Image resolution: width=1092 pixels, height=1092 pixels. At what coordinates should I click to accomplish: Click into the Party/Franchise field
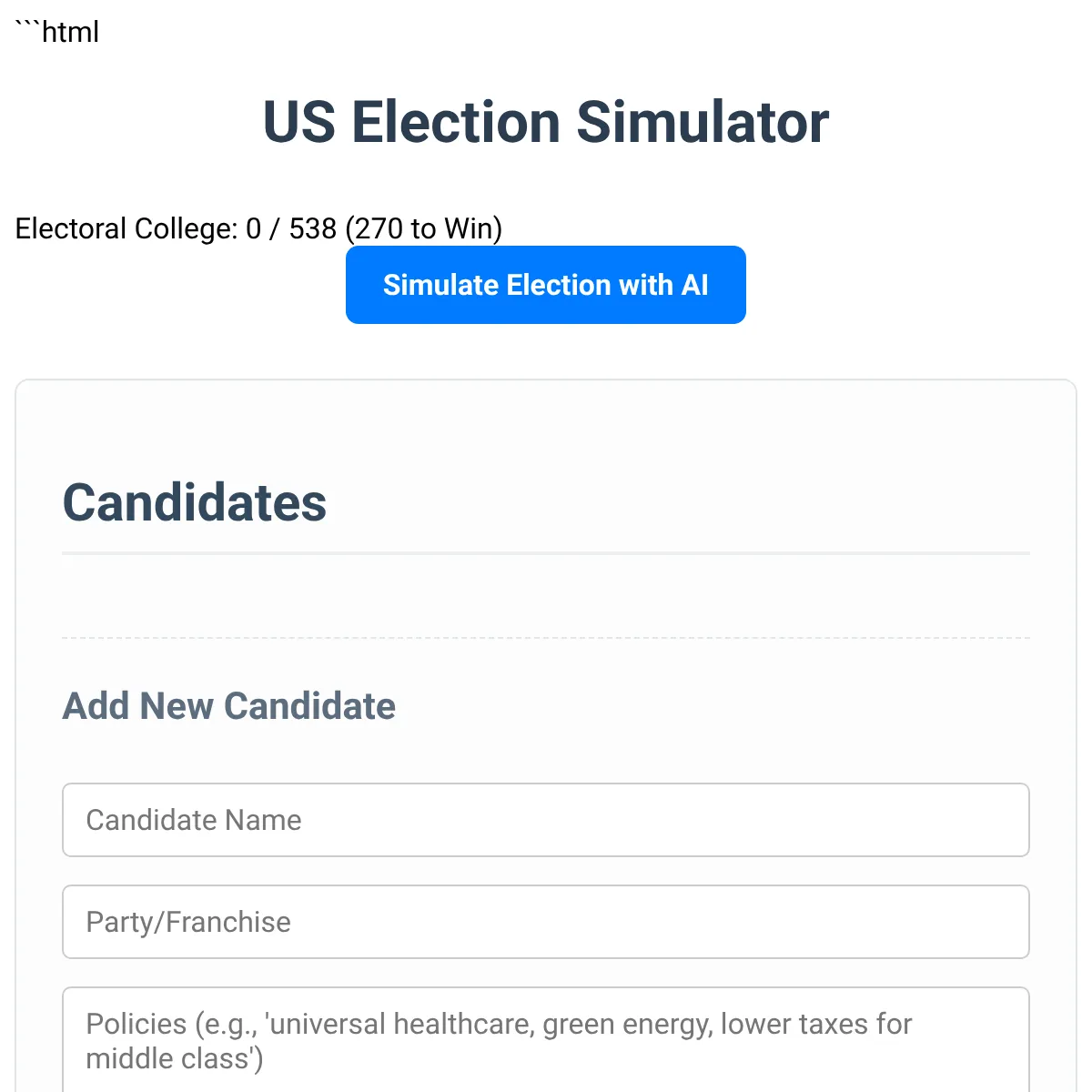click(545, 922)
